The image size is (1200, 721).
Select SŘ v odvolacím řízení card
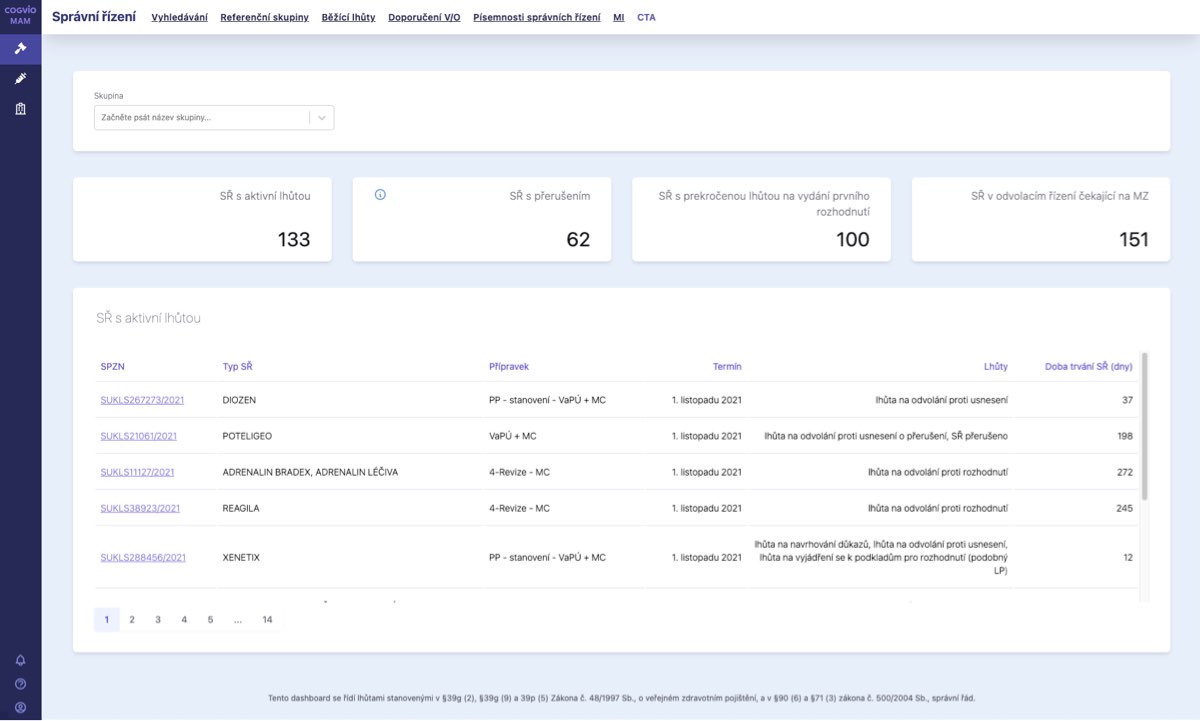(1041, 220)
